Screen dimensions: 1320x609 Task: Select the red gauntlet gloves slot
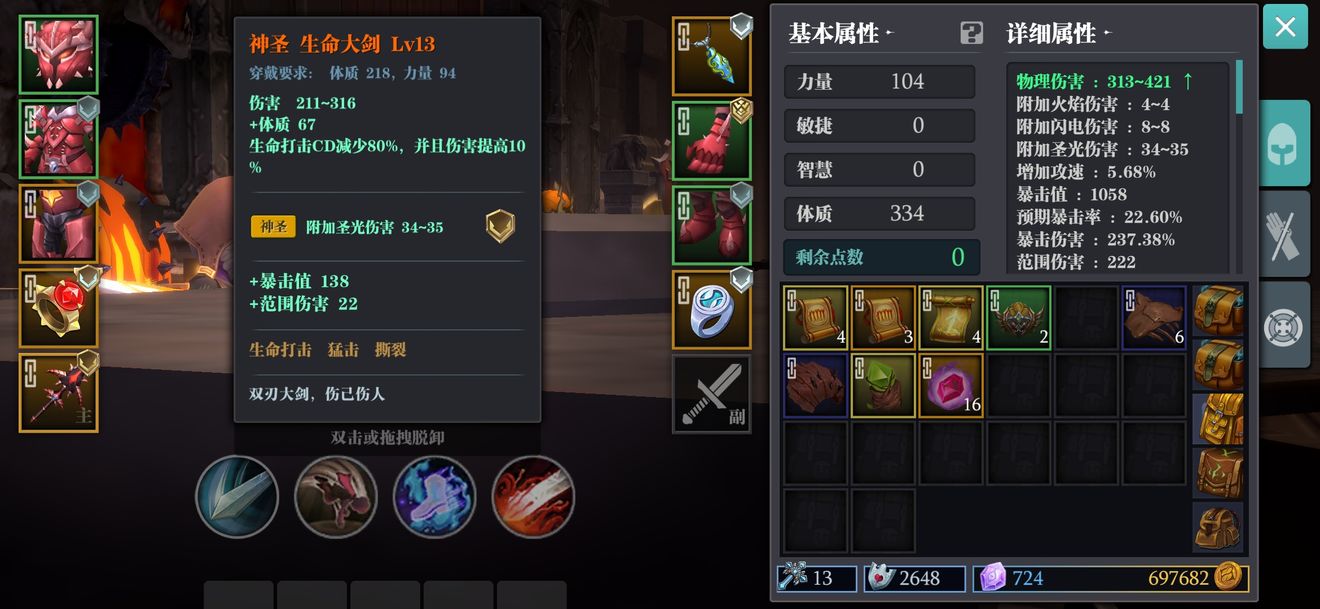tap(712, 141)
